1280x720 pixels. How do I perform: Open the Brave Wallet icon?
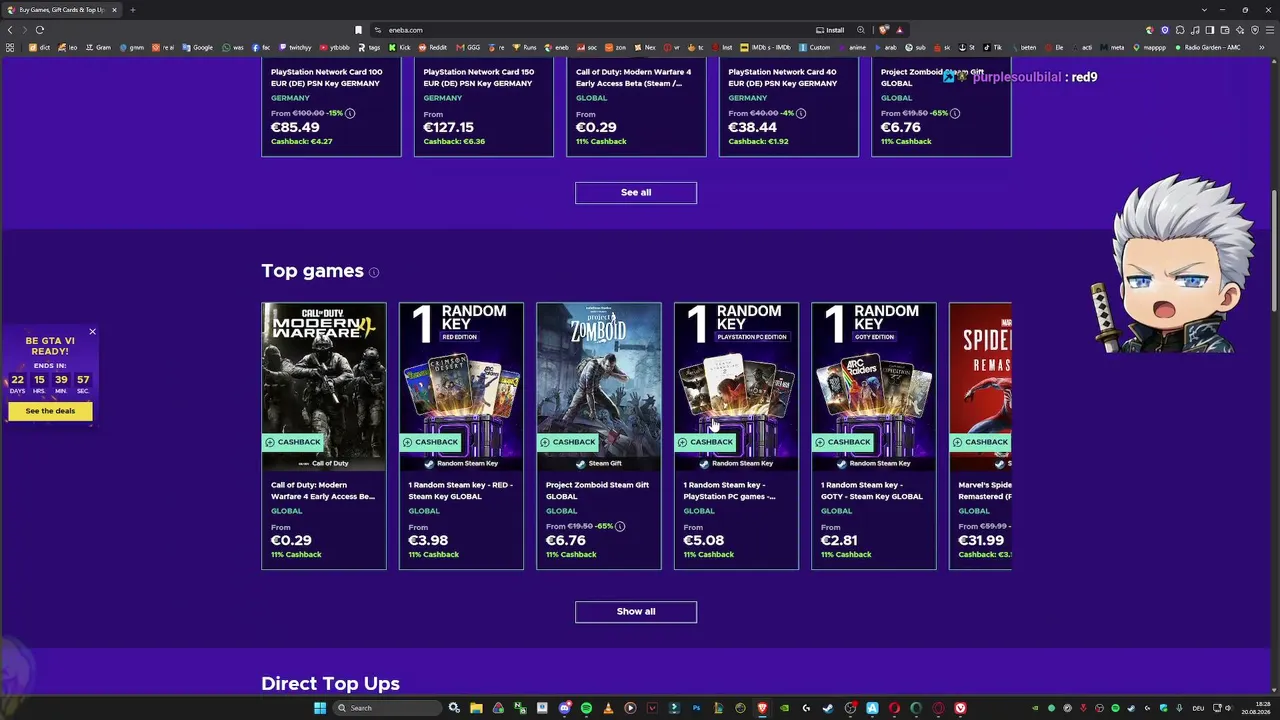pos(1225,30)
